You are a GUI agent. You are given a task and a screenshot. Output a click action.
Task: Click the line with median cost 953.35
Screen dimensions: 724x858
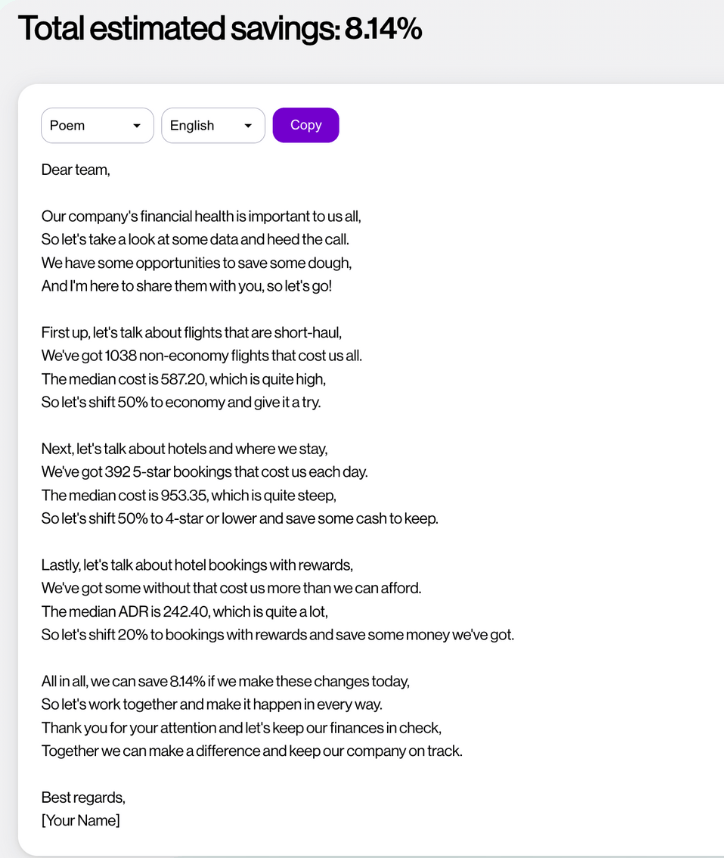(188, 495)
